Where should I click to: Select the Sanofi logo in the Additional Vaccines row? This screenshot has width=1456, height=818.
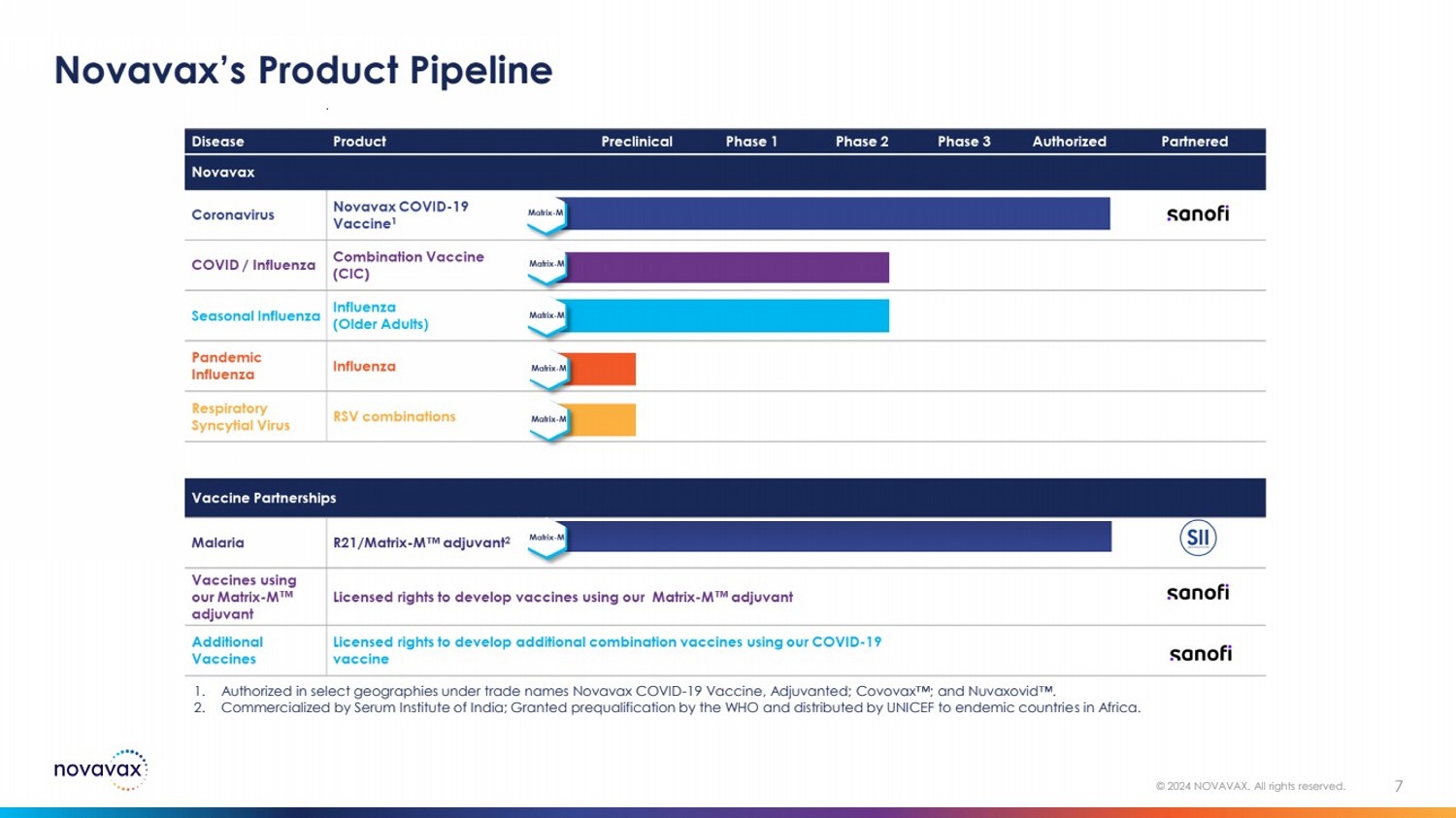(1201, 653)
